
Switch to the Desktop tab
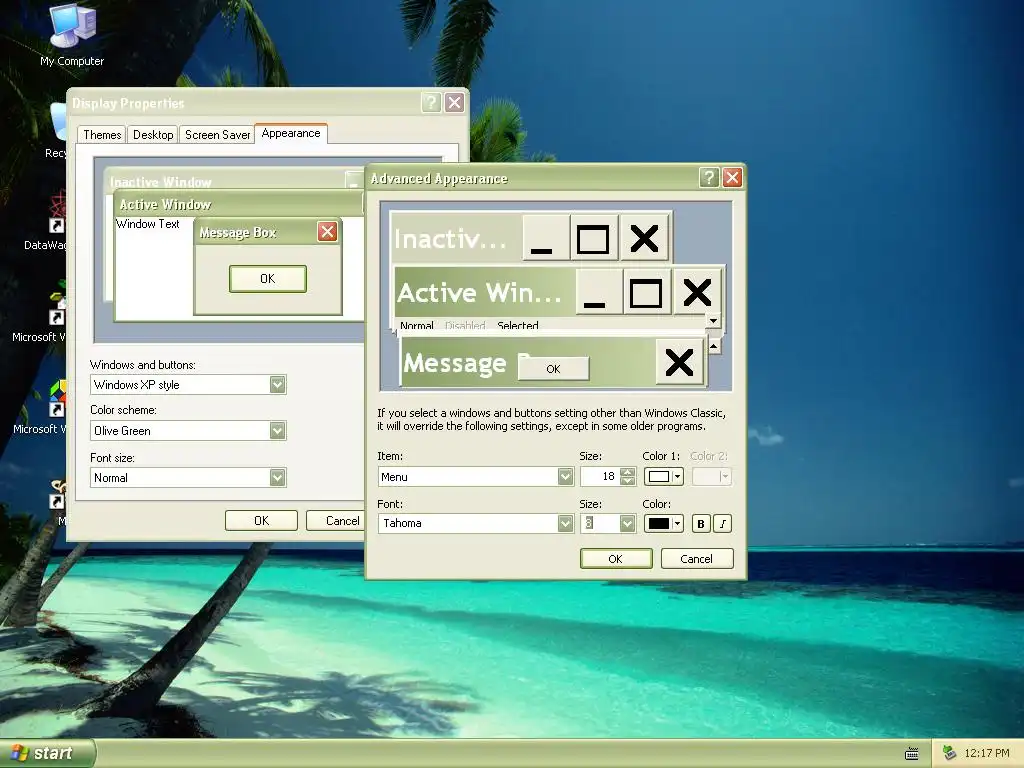click(x=153, y=135)
